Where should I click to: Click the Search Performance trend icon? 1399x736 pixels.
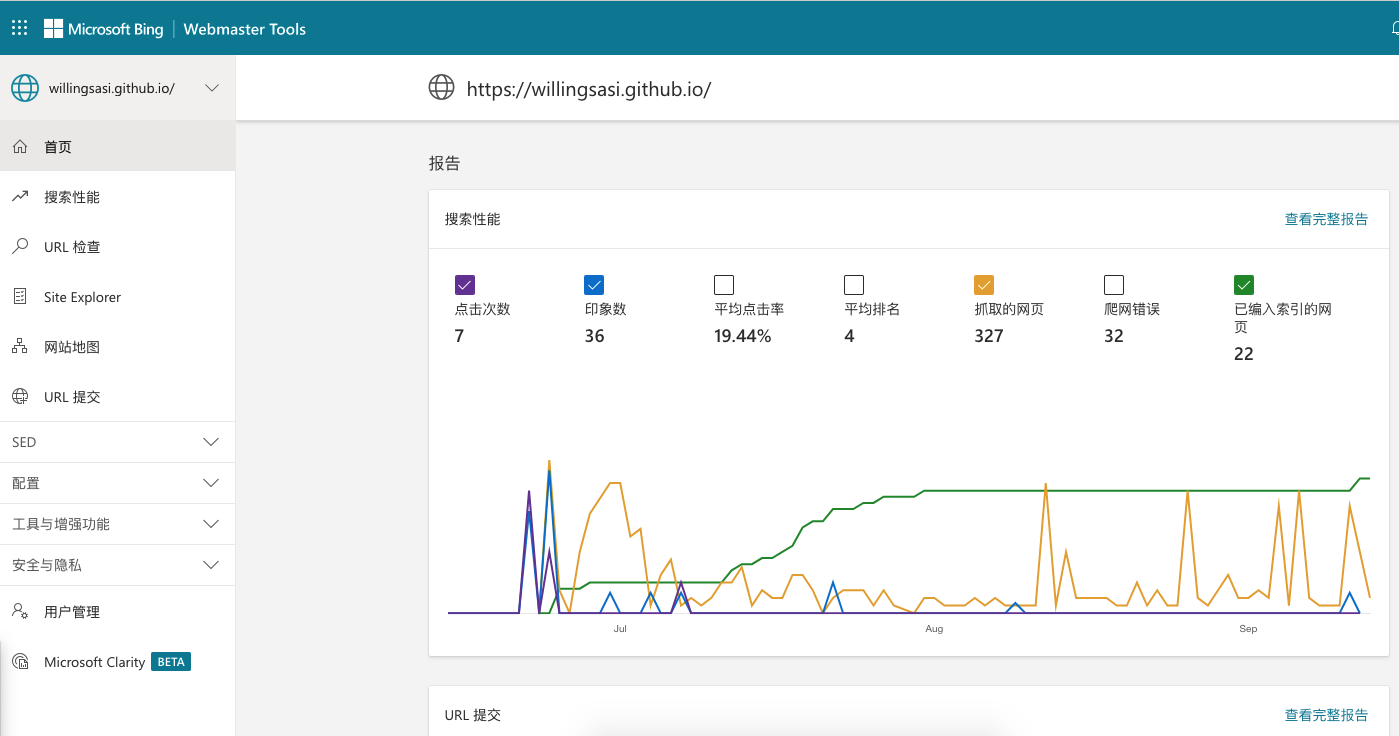[20, 197]
